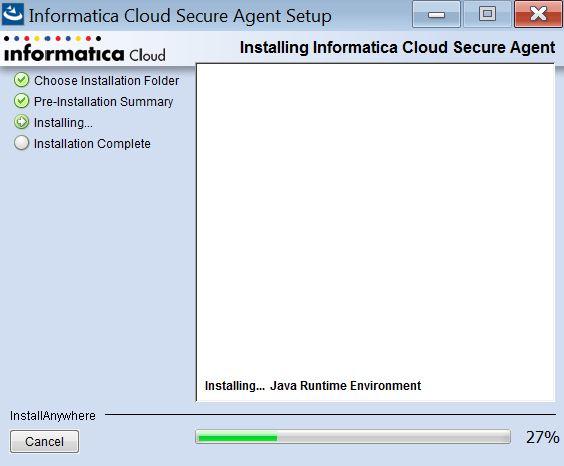
Task: Click the empty circle beside Installation Complete
Action: pyautogui.click(x=22, y=143)
